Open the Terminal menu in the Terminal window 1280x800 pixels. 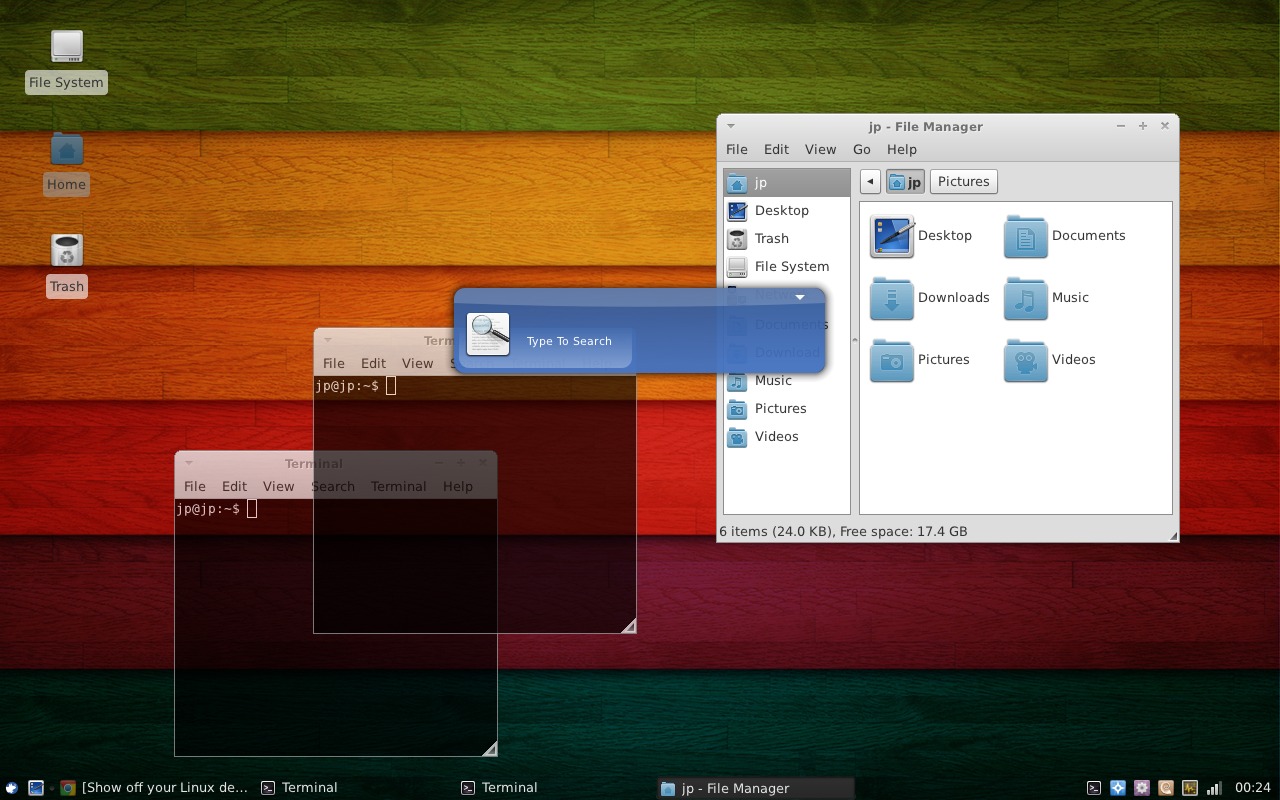pos(398,486)
